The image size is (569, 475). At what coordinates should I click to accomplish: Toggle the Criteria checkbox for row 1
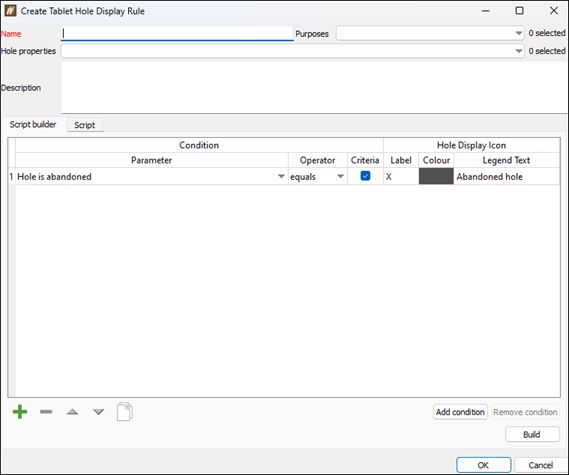365,176
